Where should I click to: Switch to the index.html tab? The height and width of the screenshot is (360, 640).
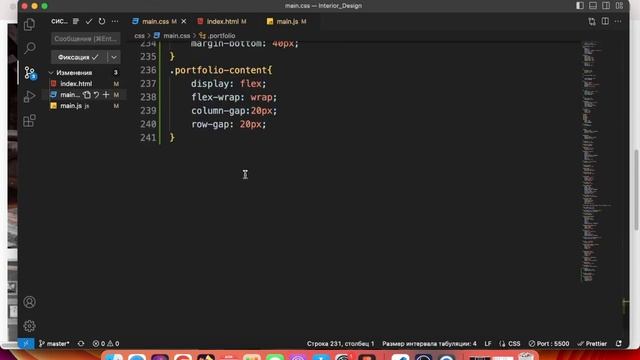pyautogui.click(x=222, y=21)
